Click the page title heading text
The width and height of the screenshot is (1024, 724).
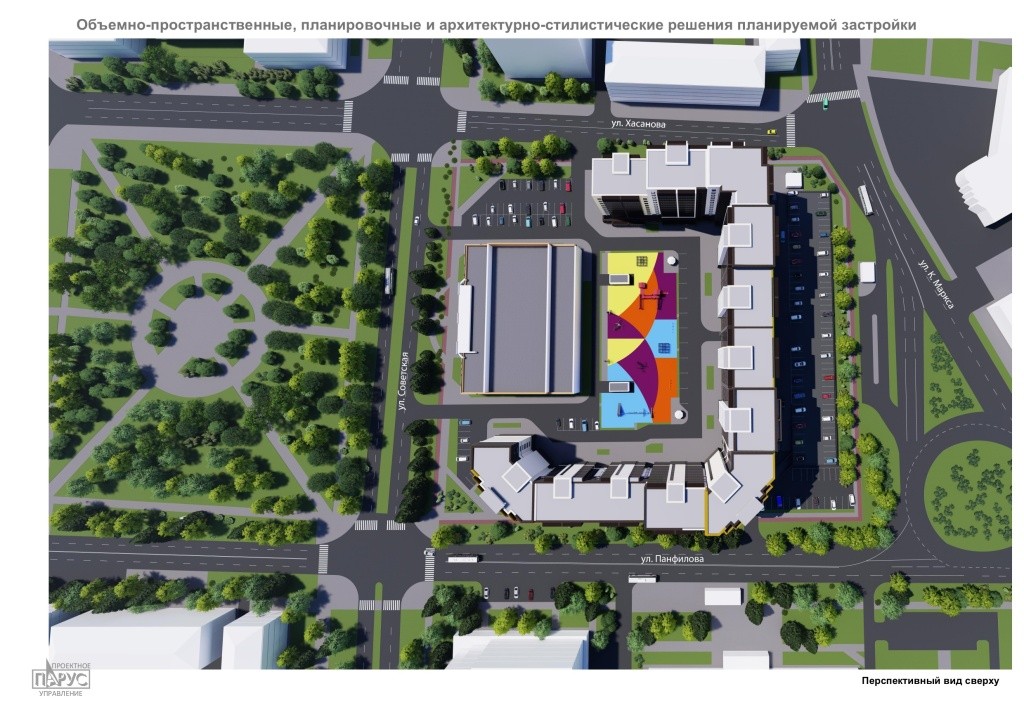(495, 23)
